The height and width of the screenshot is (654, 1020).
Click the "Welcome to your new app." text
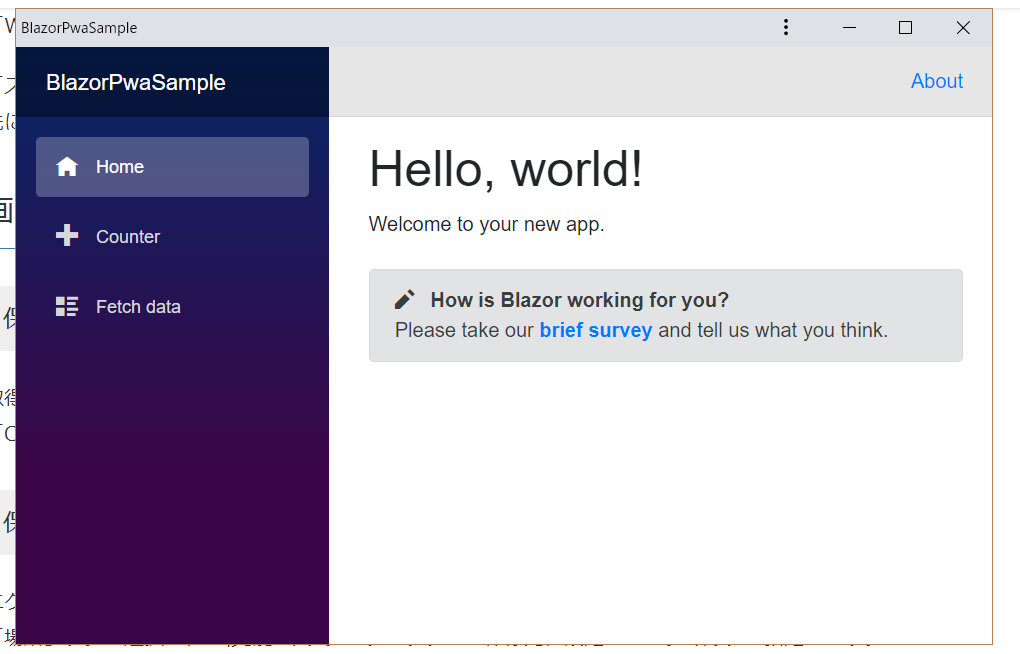point(487,224)
